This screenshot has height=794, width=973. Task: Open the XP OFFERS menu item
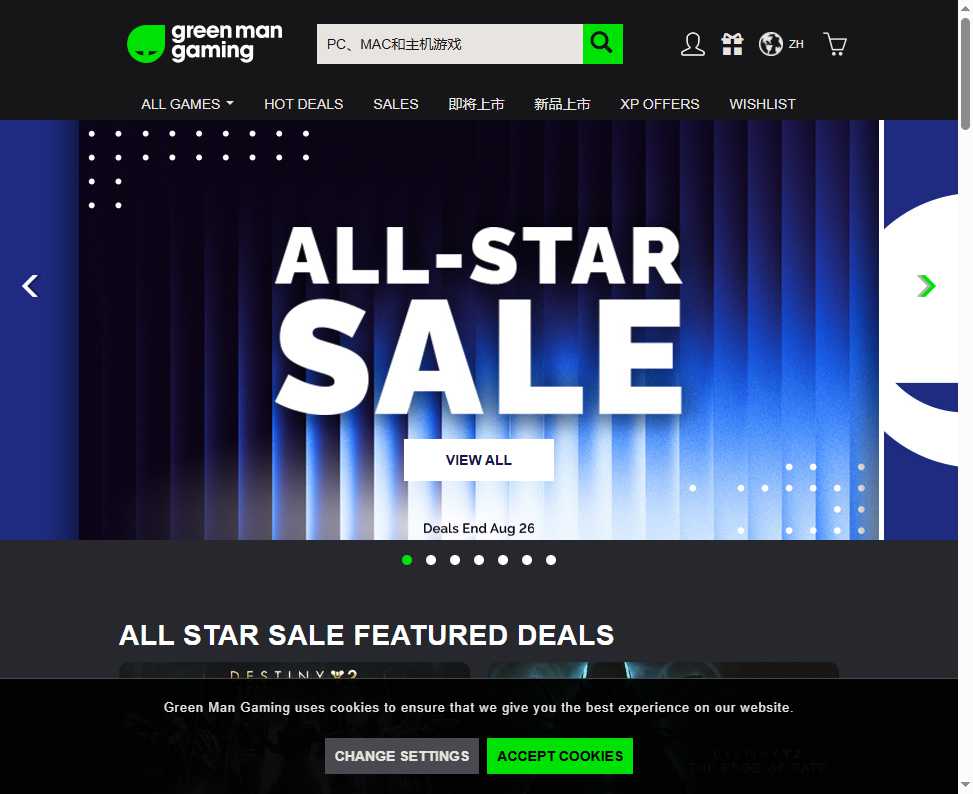[x=660, y=104]
